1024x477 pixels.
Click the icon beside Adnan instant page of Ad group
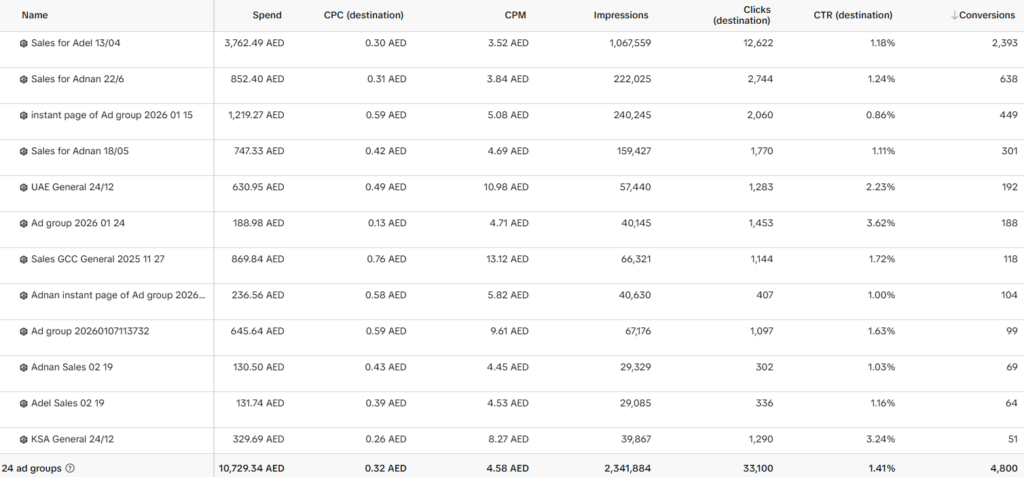tap(24, 295)
